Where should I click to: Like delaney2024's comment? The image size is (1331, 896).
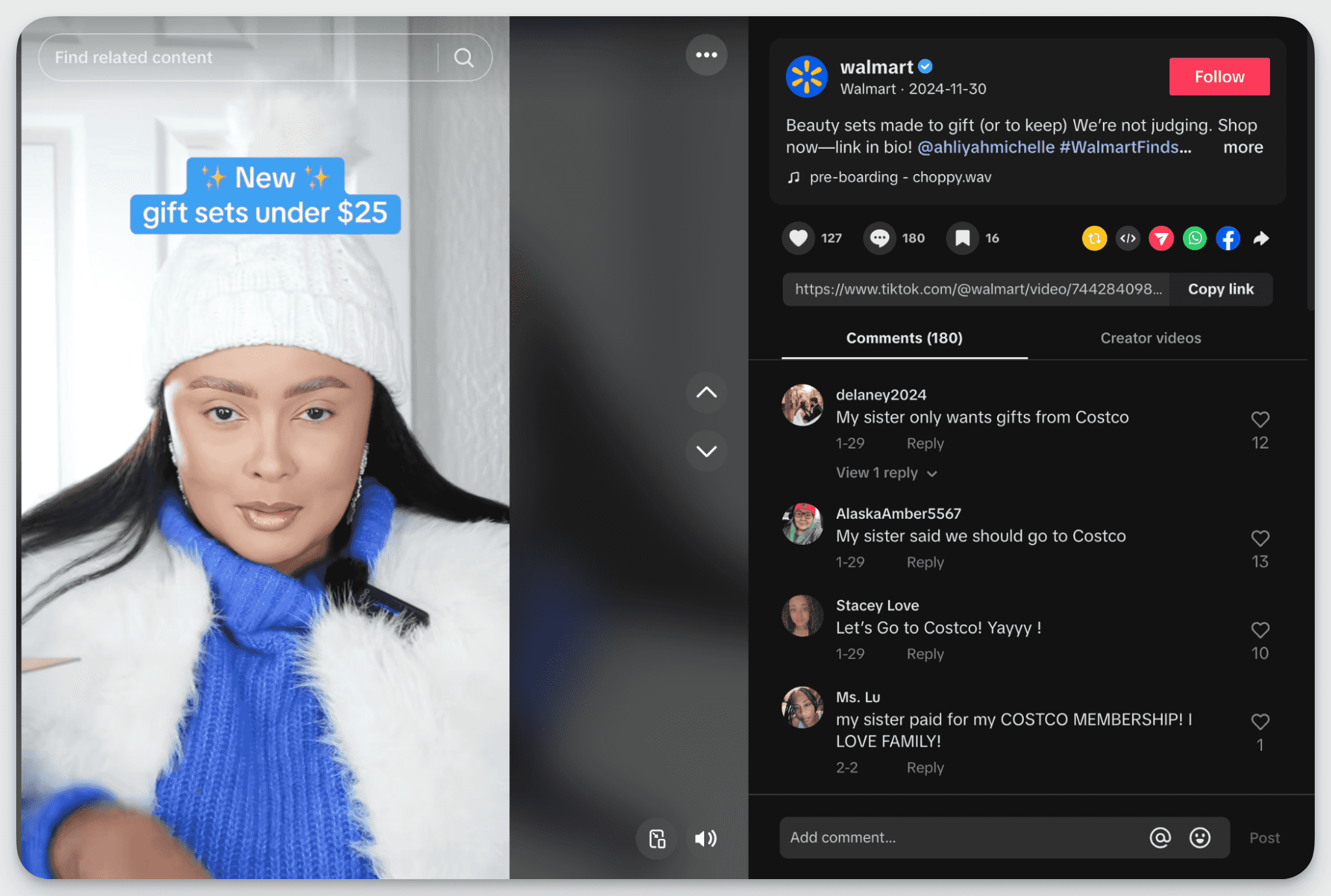point(1260,419)
